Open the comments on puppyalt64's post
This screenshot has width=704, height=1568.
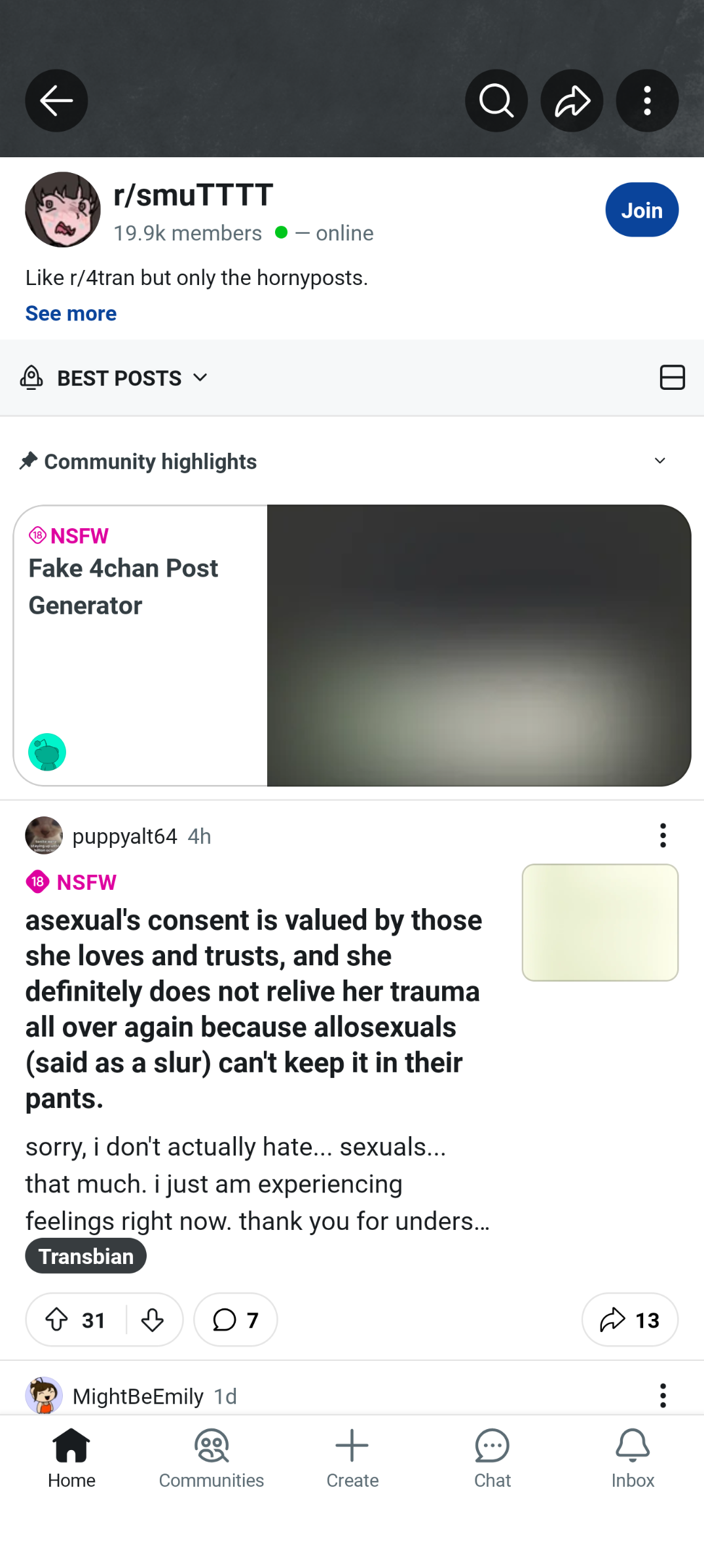236,1319
